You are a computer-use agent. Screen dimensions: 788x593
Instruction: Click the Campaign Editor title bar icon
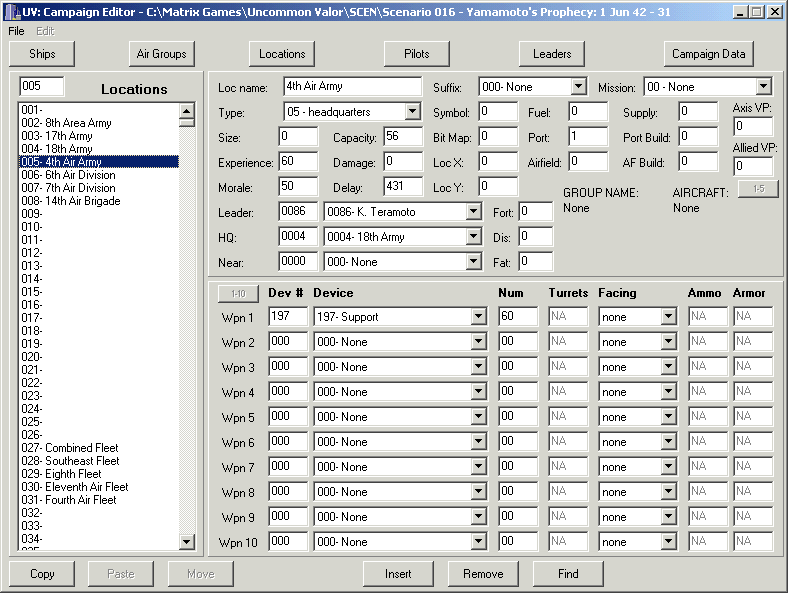pyautogui.click(x=13, y=12)
